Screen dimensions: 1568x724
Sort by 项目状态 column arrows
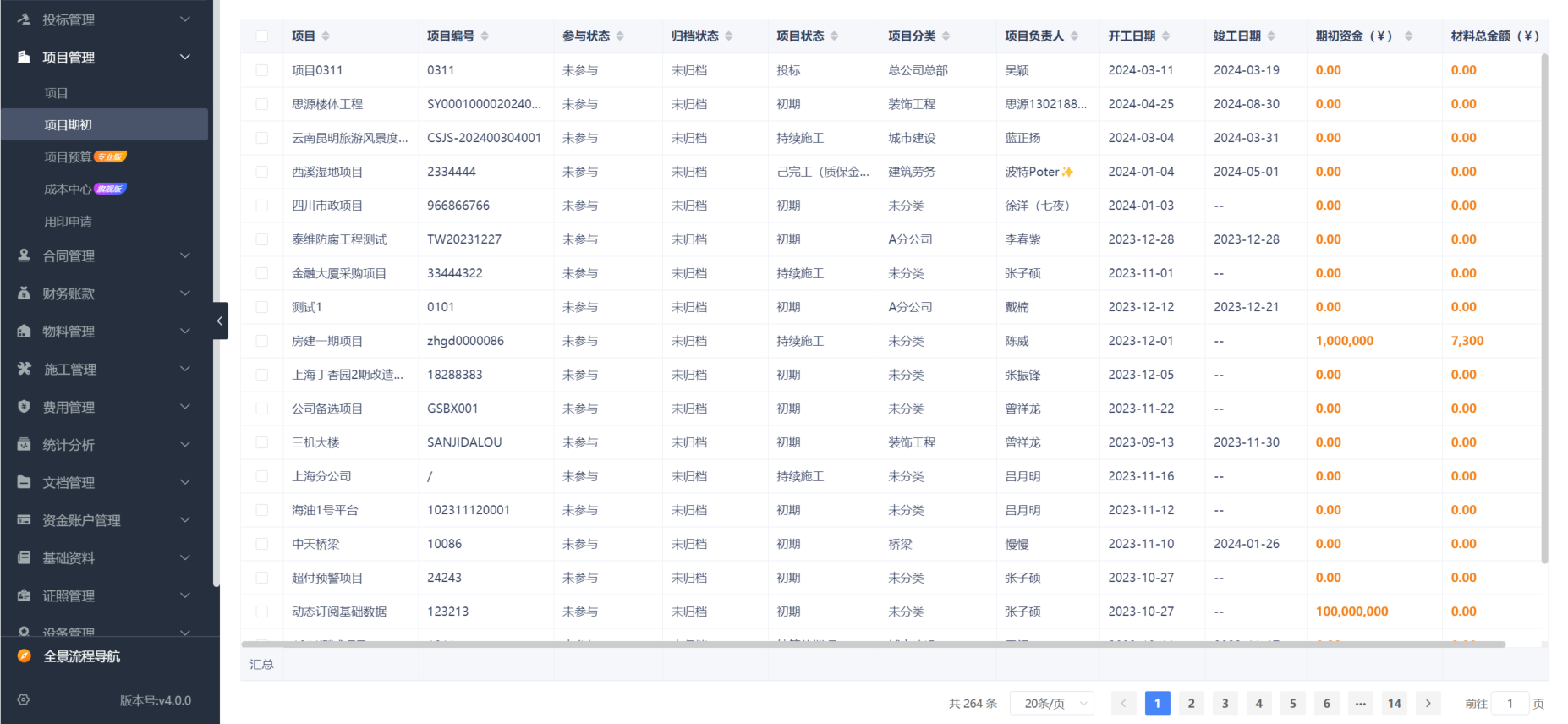click(834, 36)
